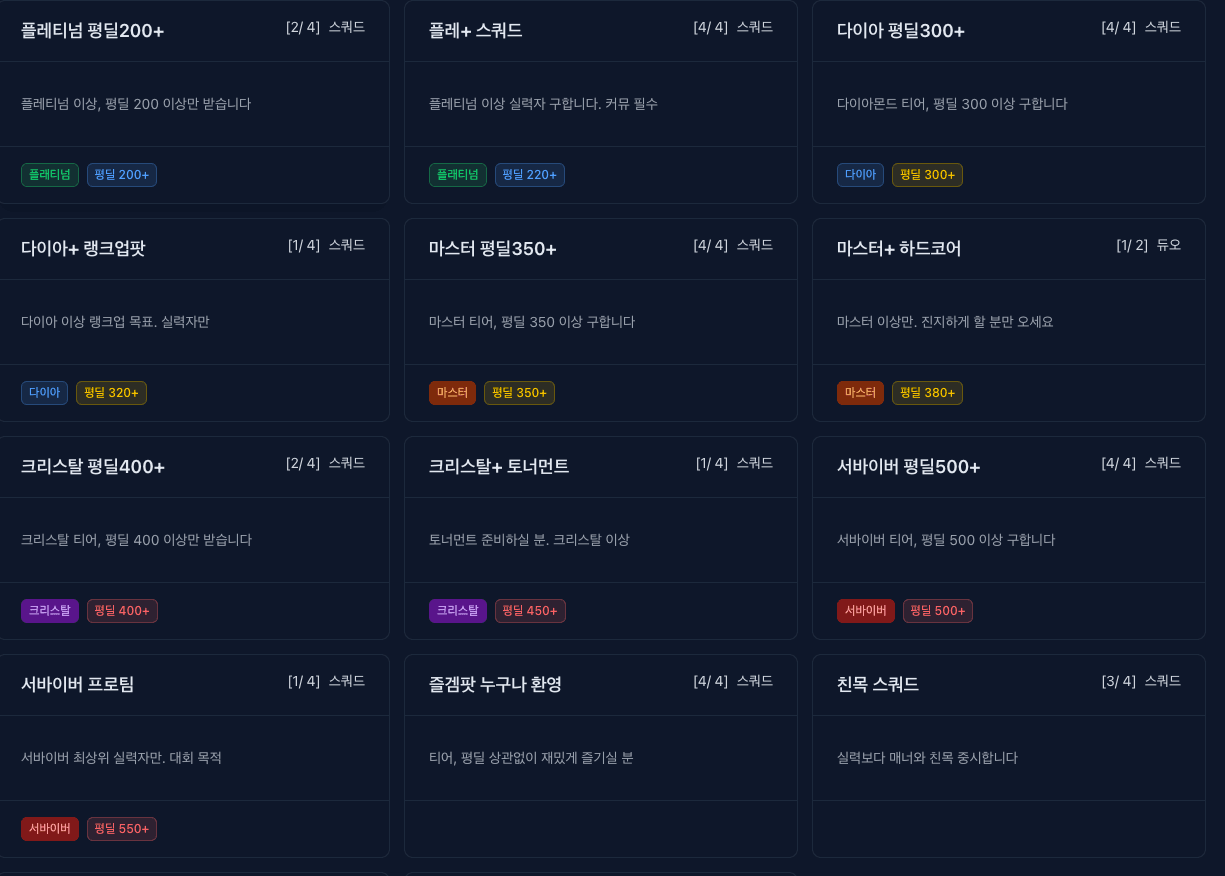Select the 서바이버 badge on 서바이버 프로팀
This screenshot has height=876, width=1225.
(x=49, y=828)
